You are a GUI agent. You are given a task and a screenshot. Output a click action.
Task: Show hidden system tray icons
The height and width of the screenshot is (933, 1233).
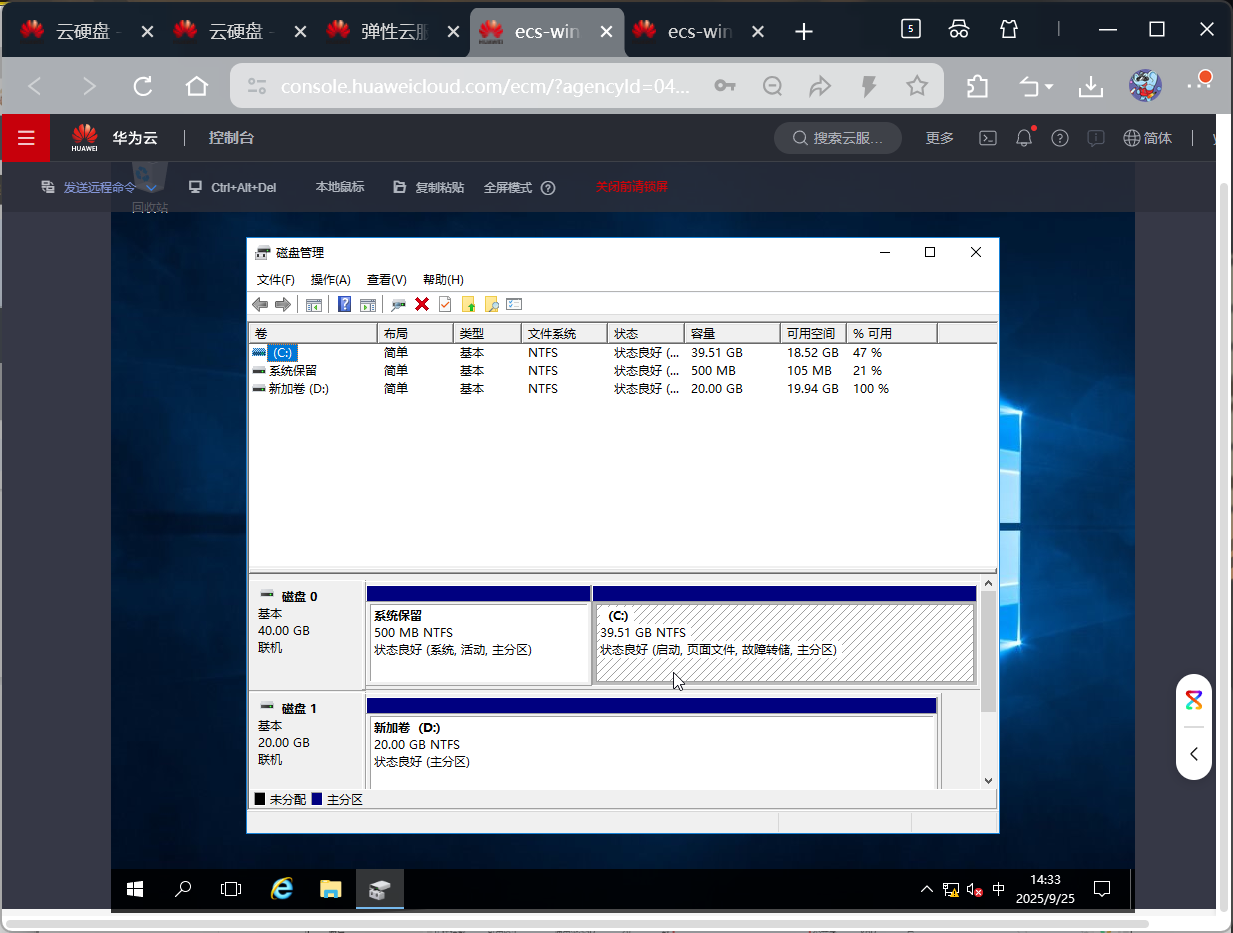coord(926,889)
